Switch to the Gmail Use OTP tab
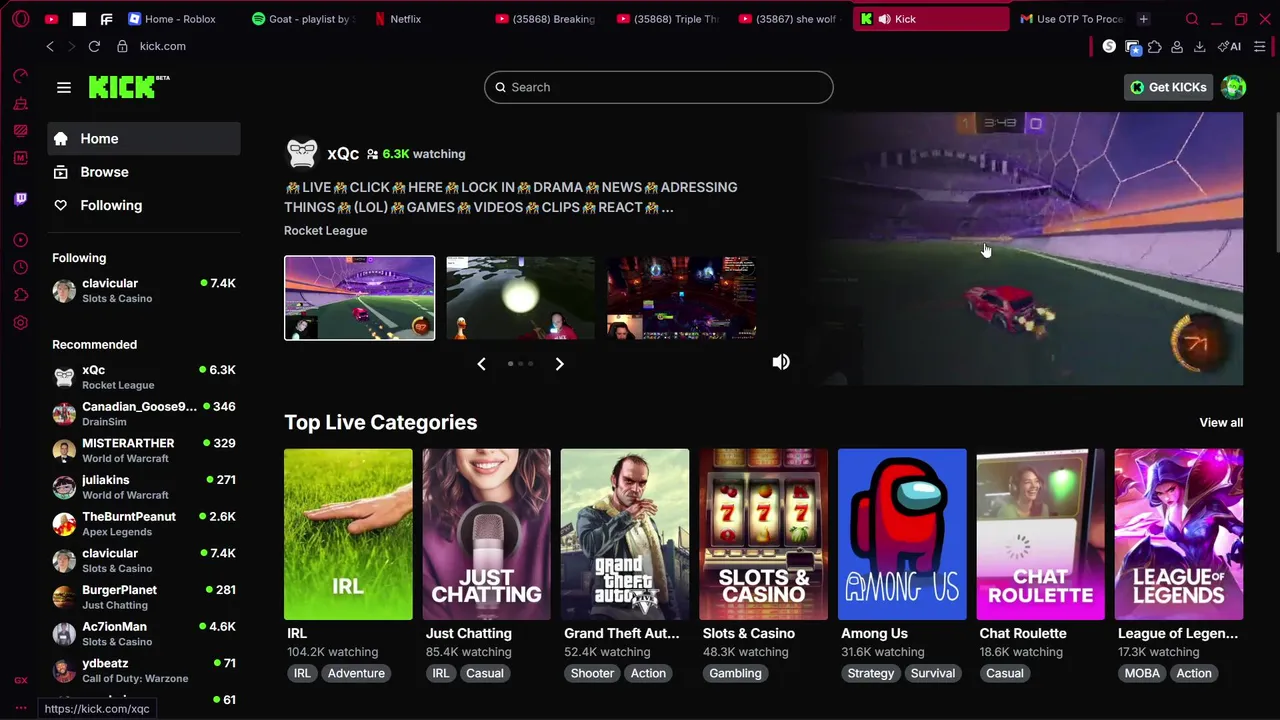Viewport: 1280px width, 720px height. point(1071,19)
